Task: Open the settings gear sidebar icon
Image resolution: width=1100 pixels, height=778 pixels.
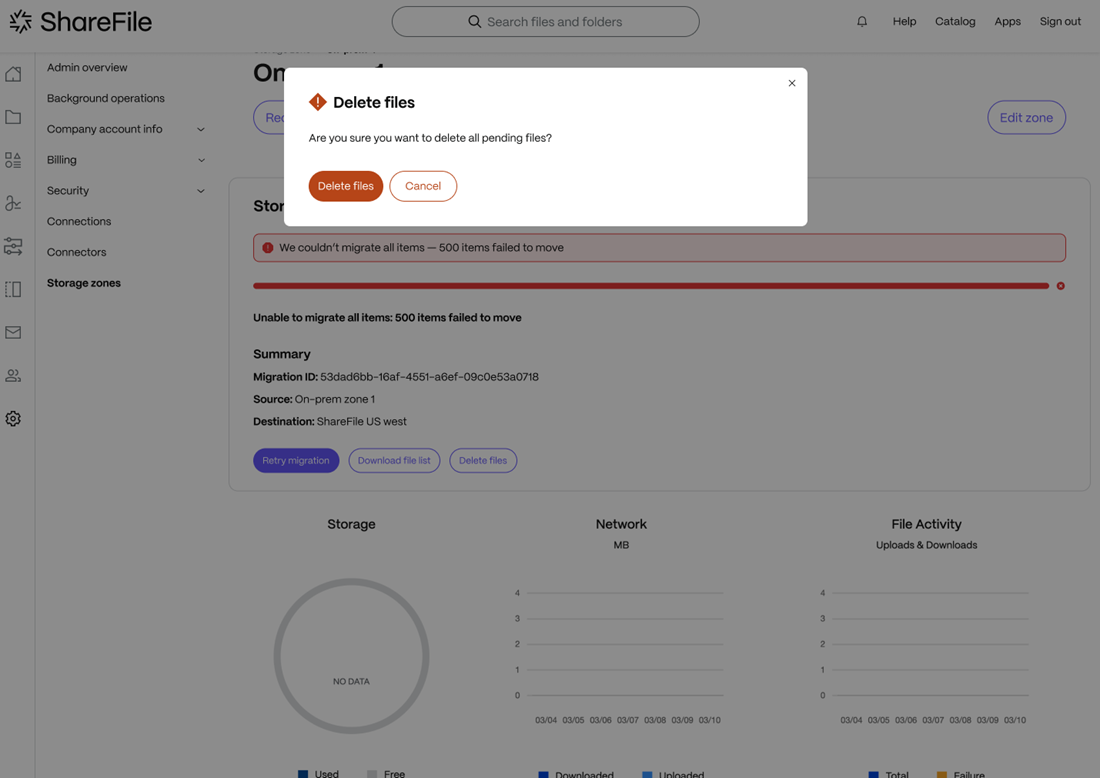Action: [x=13, y=419]
